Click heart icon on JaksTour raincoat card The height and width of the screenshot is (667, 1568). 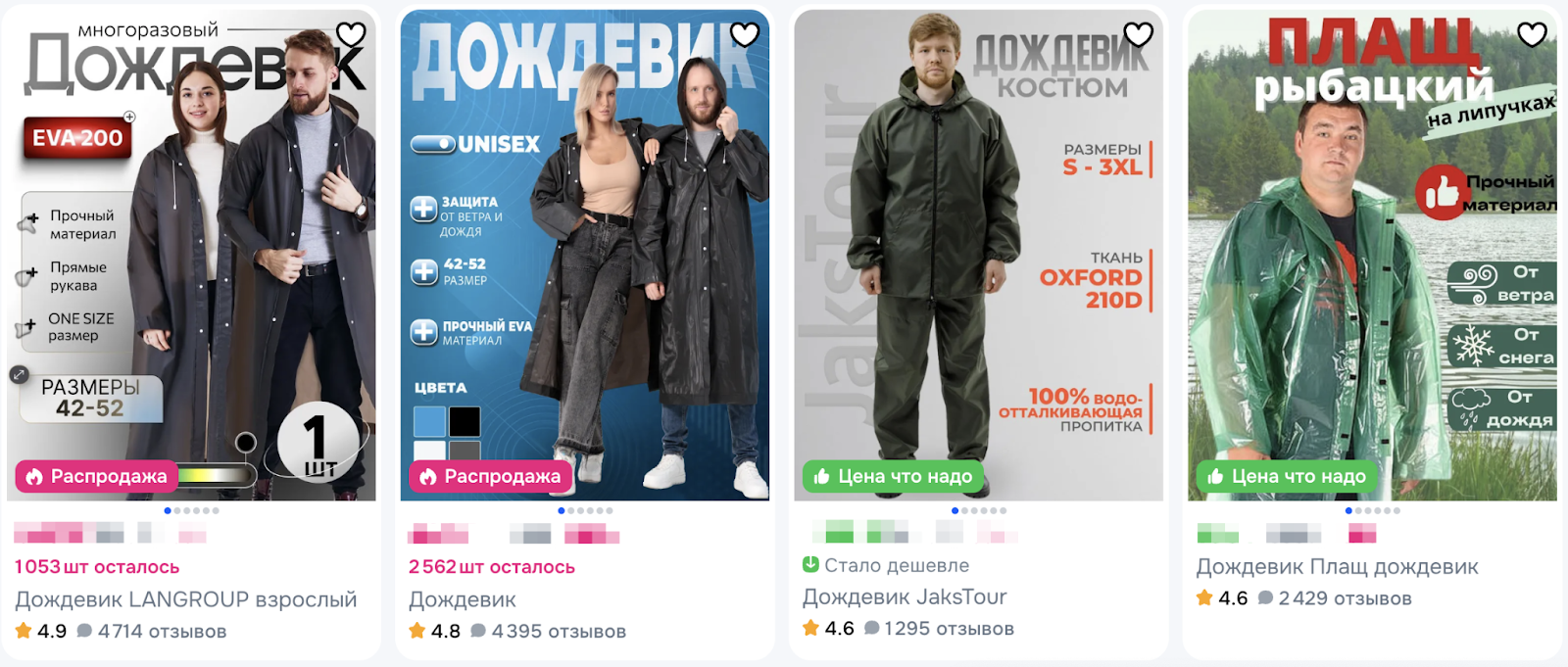click(x=1139, y=34)
